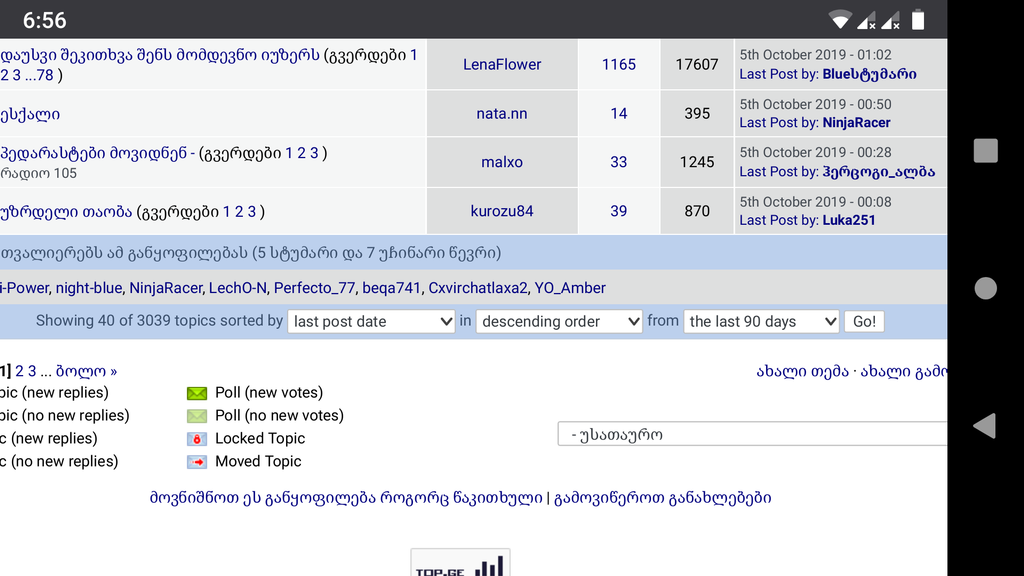Open the 39 replies count link
This screenshot has height=576, width=1024.
pos(618,211)
